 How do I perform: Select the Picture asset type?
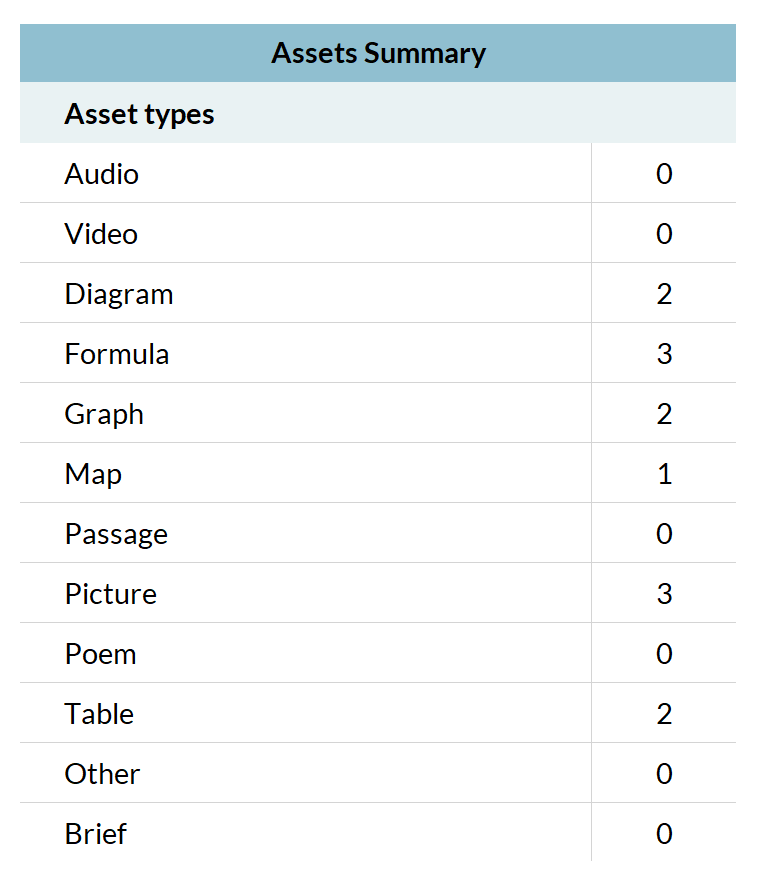coord(110,594)
